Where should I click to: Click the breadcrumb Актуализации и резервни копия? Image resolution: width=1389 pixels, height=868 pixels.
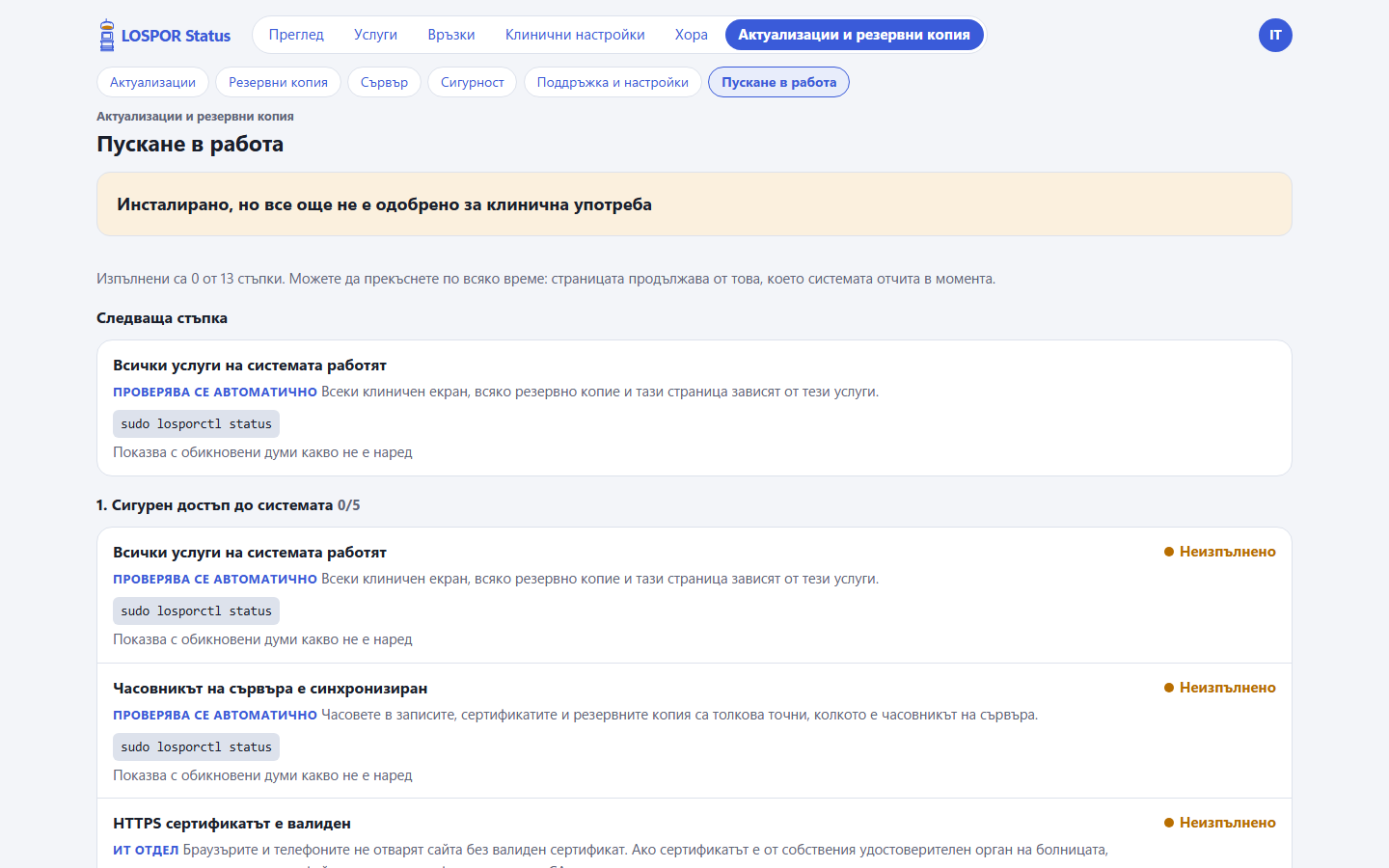[x=195, y=116]
